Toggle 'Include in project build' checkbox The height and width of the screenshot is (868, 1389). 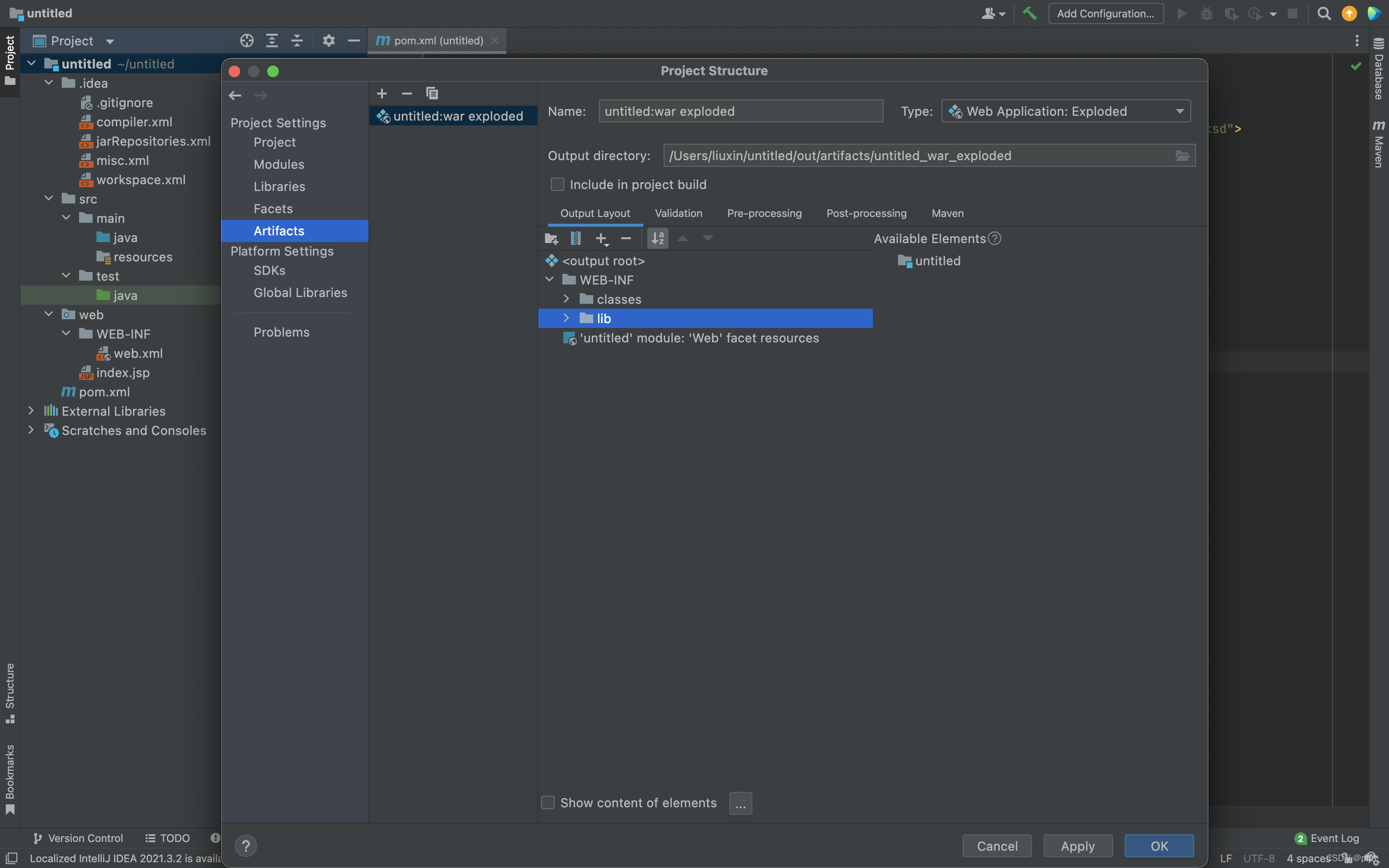(x=556, y=184)
